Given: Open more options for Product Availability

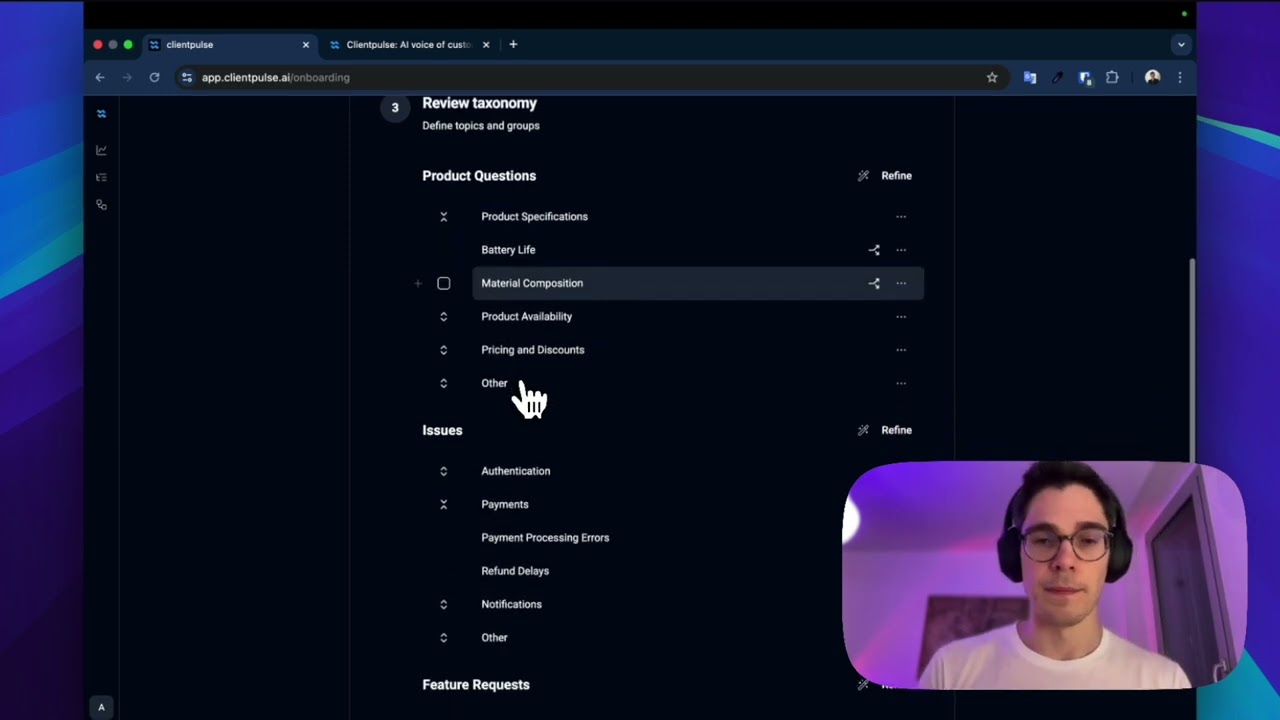Looking at the screenshot, I should (901, 317).
